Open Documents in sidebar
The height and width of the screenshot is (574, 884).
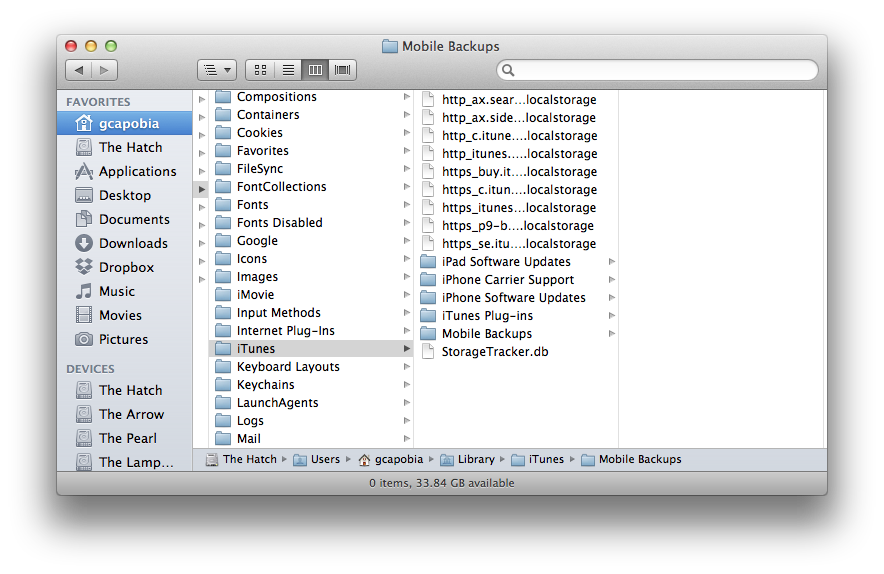[x=125, y=219]
